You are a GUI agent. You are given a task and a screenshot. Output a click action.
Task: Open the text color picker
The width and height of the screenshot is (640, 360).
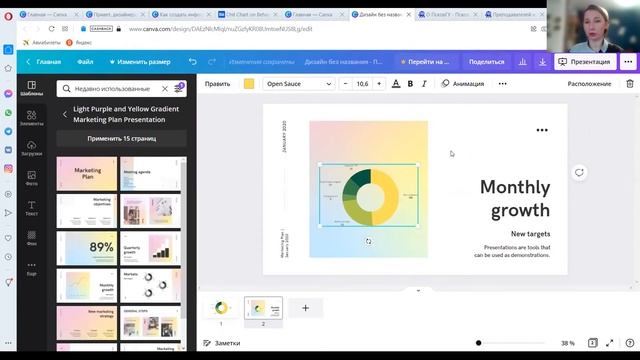pyautogui.click(x=396, y=84)
